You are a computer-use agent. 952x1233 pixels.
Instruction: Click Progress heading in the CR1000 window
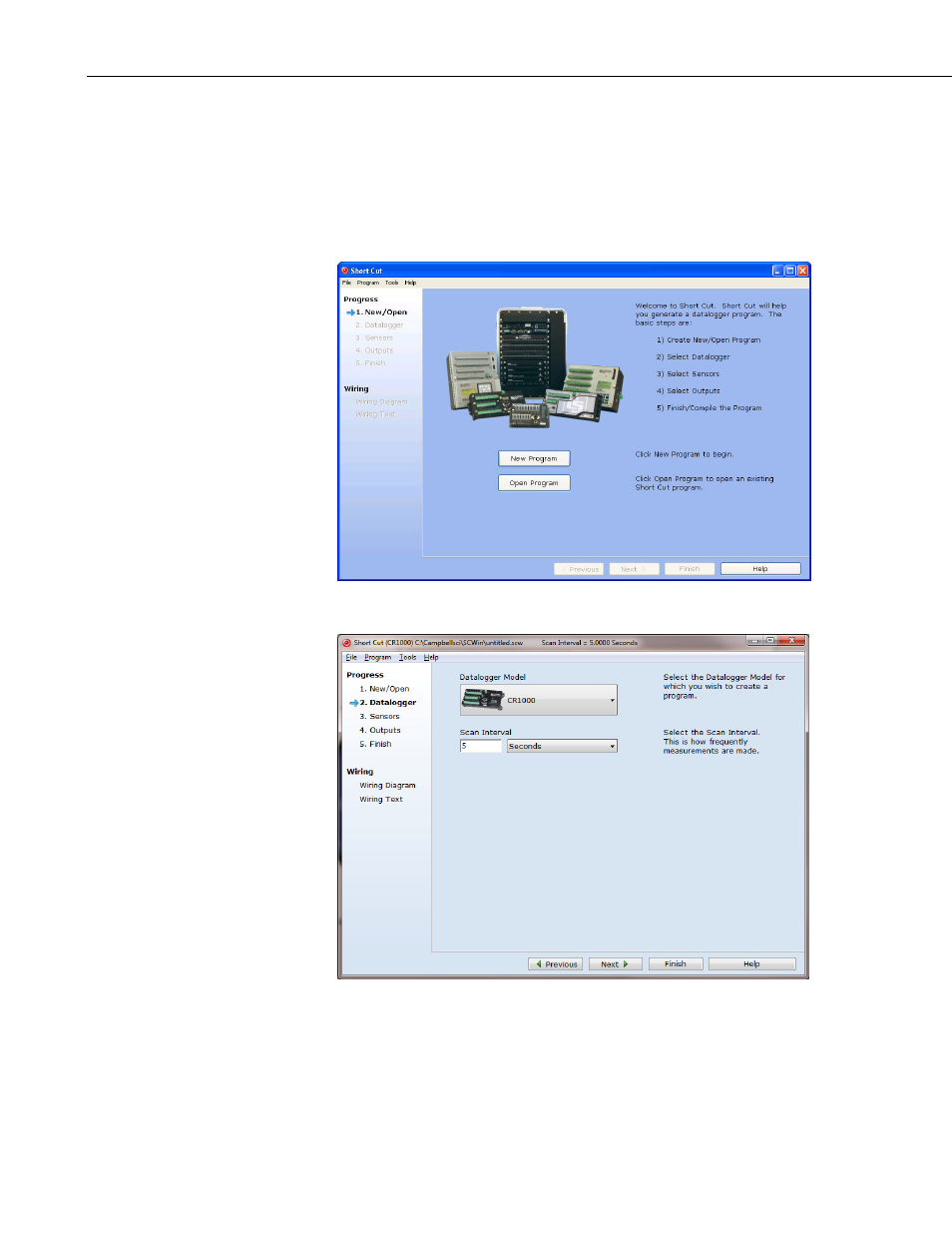click(365, 676)
